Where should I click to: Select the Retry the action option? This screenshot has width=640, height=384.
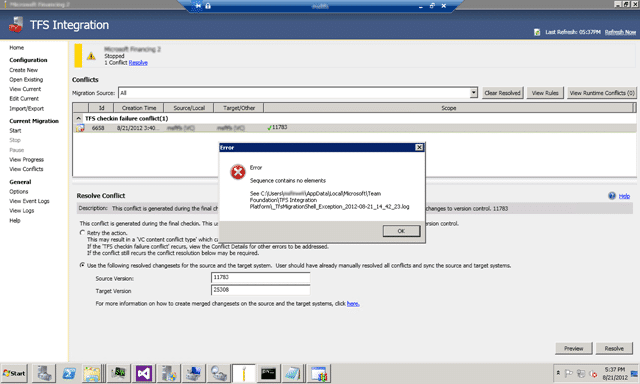point(82,233)
